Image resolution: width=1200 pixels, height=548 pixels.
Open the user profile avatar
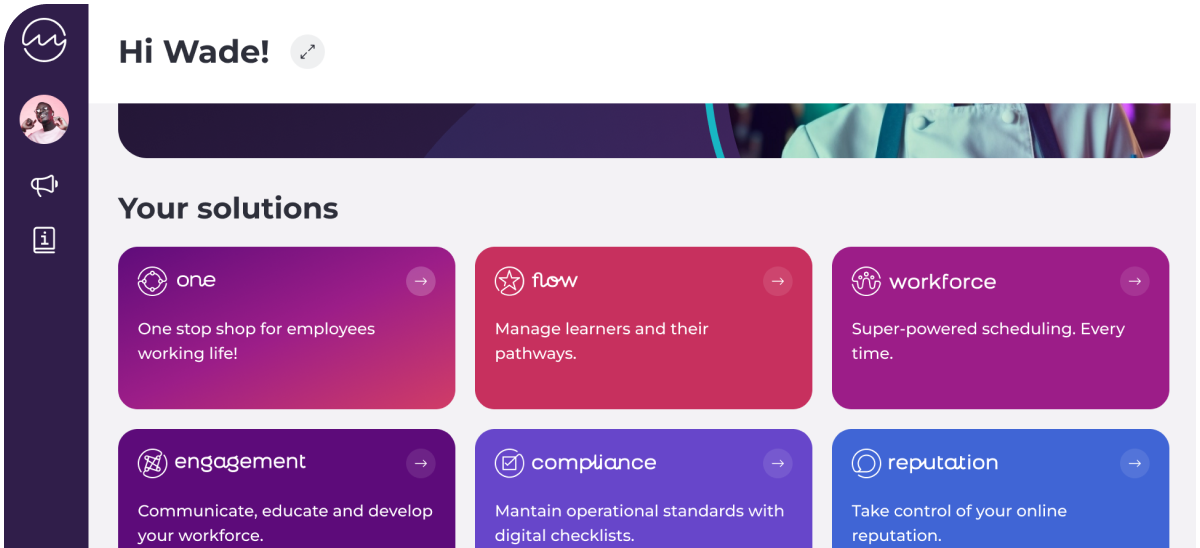tap(44, 120)
